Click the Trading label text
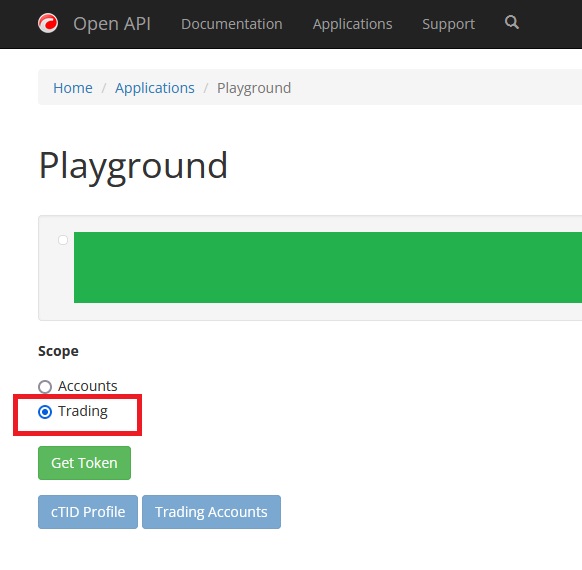582x570 pixels. pyautogui.click(x=83, y=411)
